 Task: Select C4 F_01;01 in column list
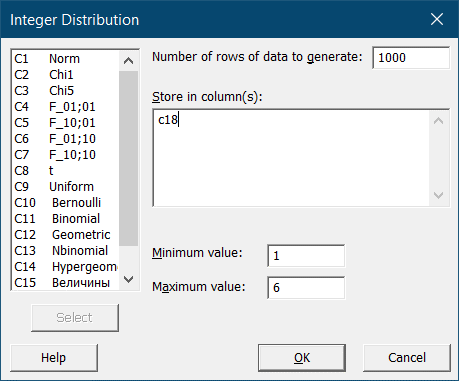[66, 107]
